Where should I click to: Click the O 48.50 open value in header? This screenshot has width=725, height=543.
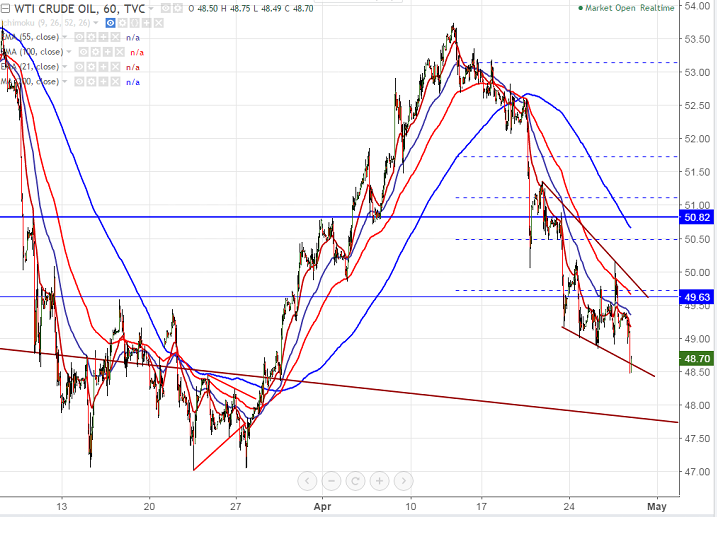click(203, 9)
